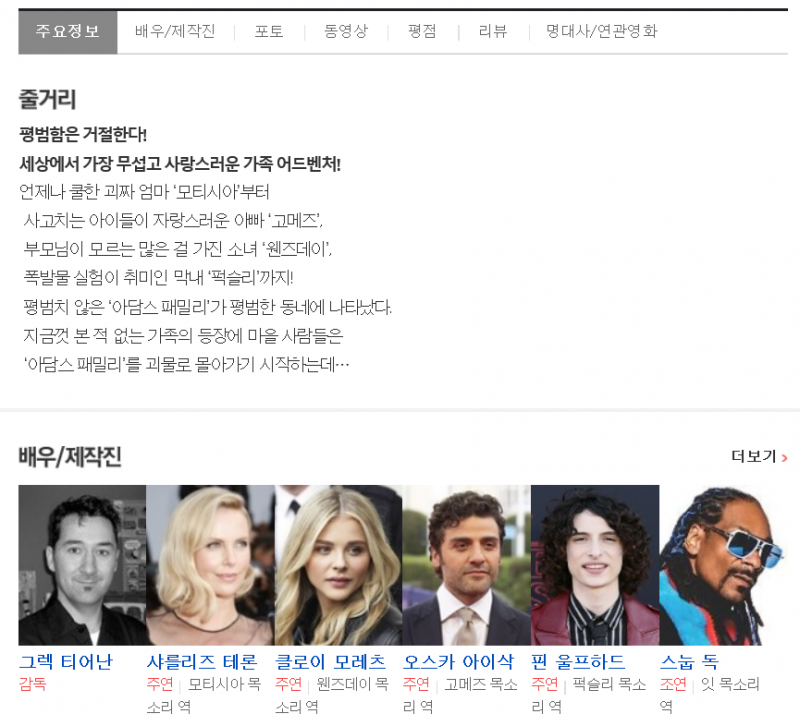This screenshot has height=726, width=800.
Task: Select the 주요정보 tab
Action: pyautogui.click(x=68, y=32)
